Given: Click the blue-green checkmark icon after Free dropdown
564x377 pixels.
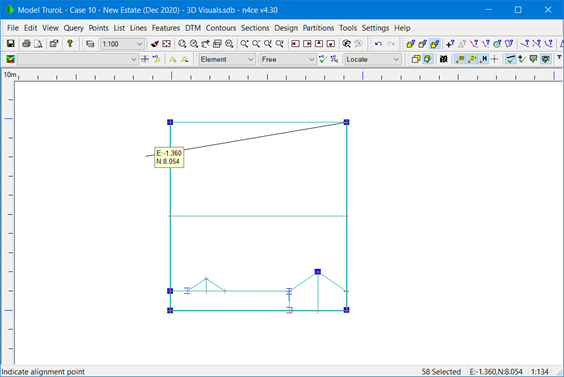Looking at the screenshot, I should click(323, 59).
